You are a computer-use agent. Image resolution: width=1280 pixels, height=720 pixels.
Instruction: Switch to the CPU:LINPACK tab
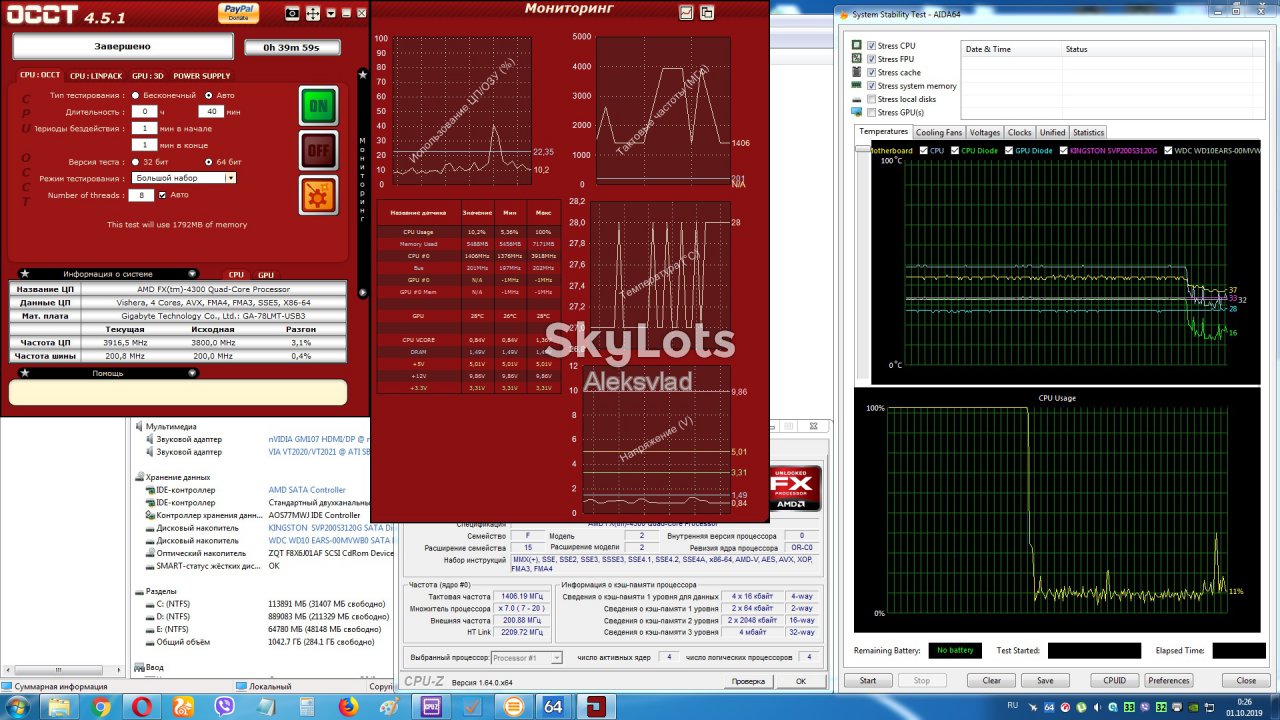tap(96, 76)
